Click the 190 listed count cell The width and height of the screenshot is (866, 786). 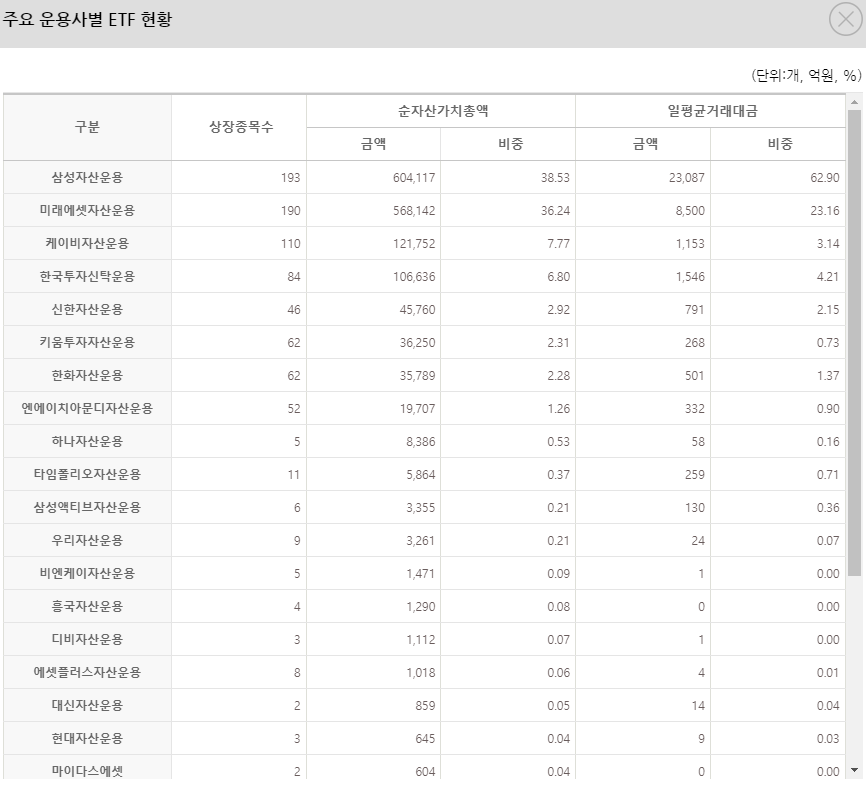(x=291, y=211)
